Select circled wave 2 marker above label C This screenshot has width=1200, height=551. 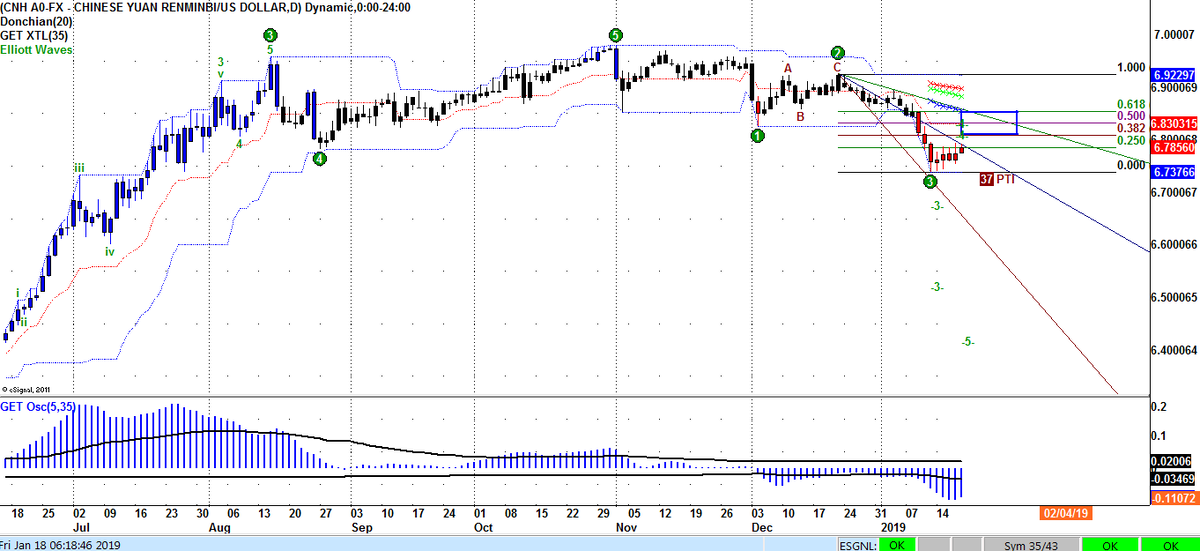pyautogui.click(x=838, y=52)
